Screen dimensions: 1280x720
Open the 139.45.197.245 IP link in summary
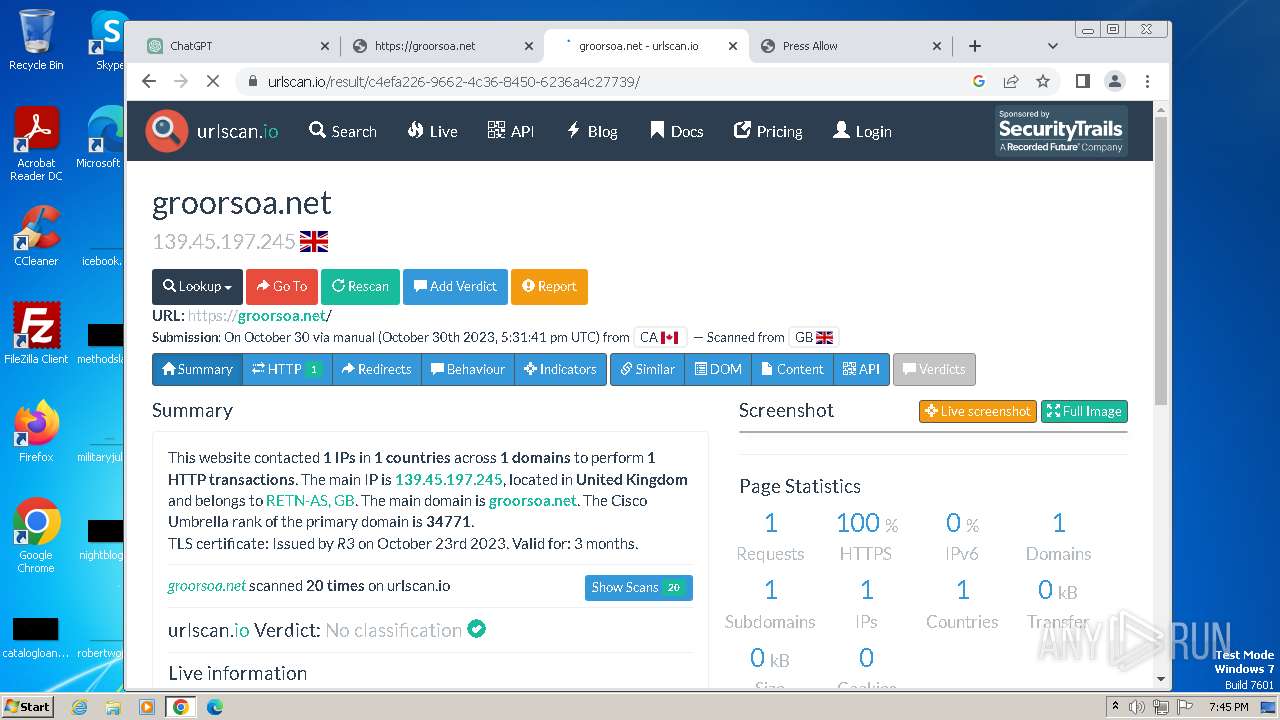[x=449, y=480]
